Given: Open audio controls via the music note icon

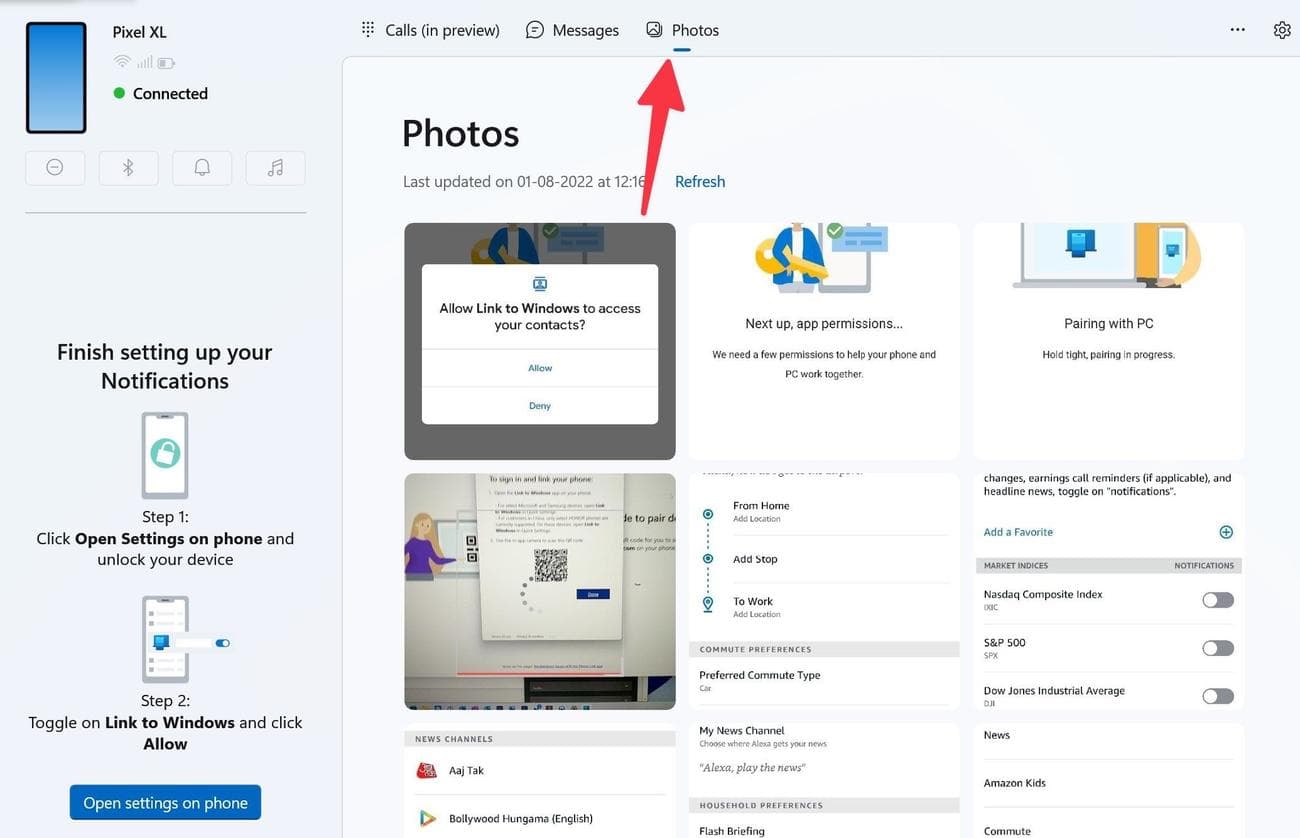Looking at the screenshot, I should [275, 167].
